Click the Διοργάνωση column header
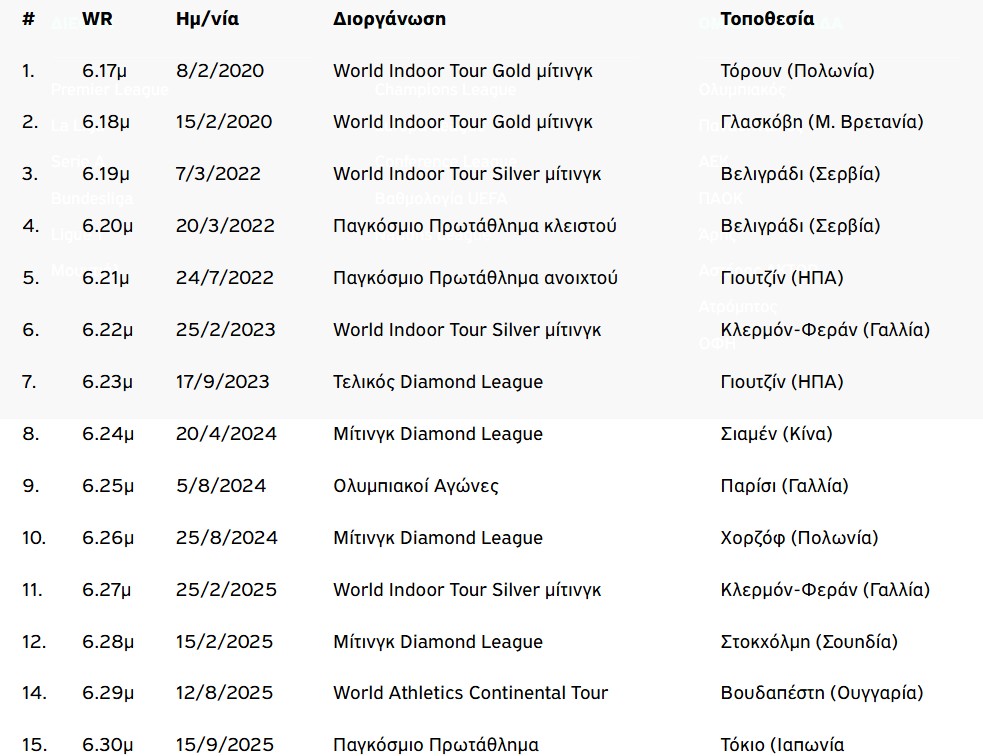Image resolution: width=983 pixels, height=756 pixels. coord(389,19)
